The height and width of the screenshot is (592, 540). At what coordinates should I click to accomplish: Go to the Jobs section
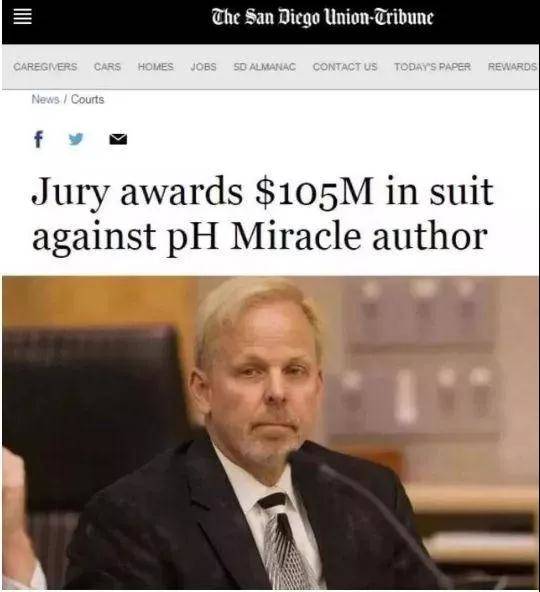204,67
